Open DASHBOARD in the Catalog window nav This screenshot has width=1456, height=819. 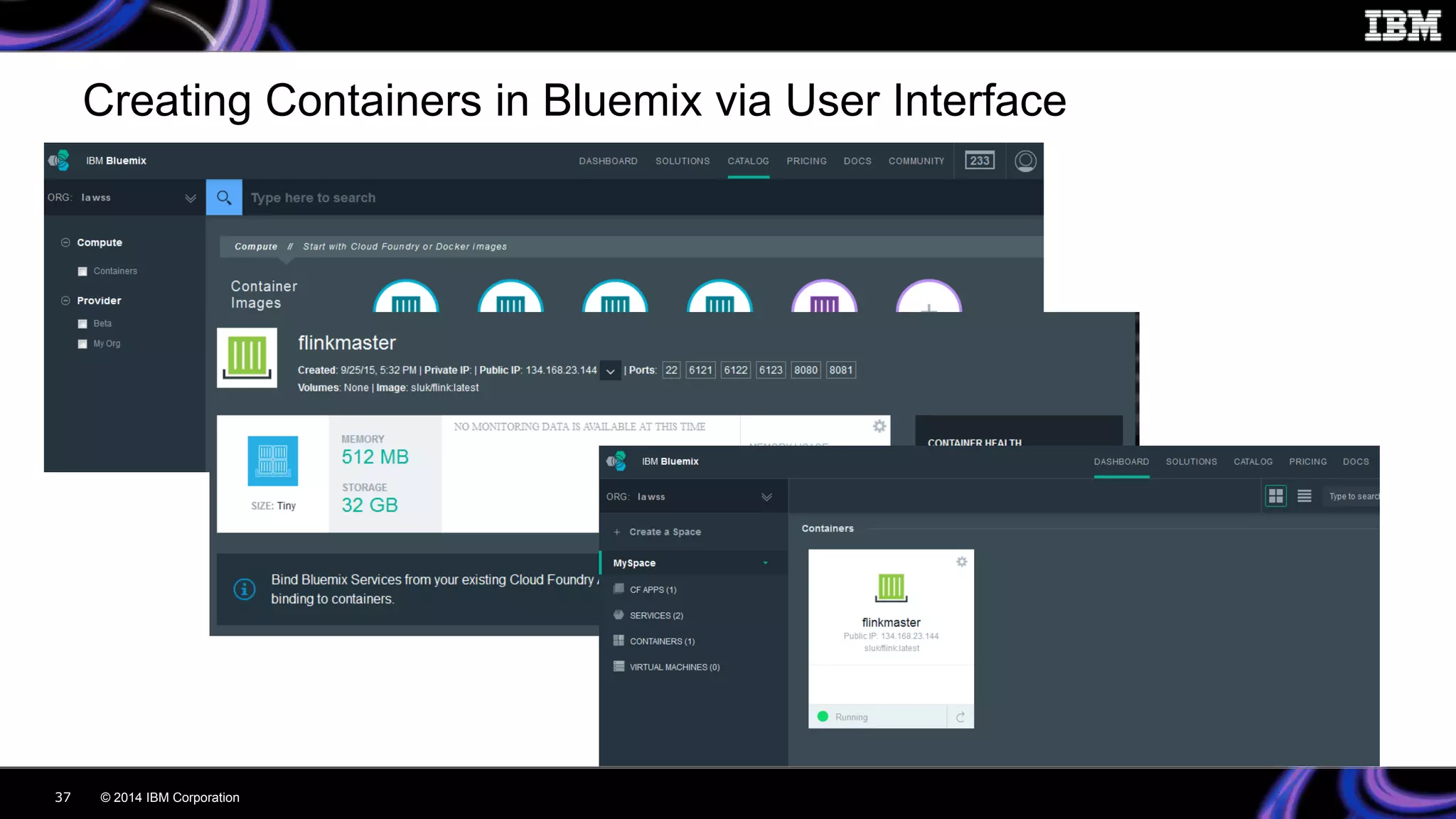(608, 161)
